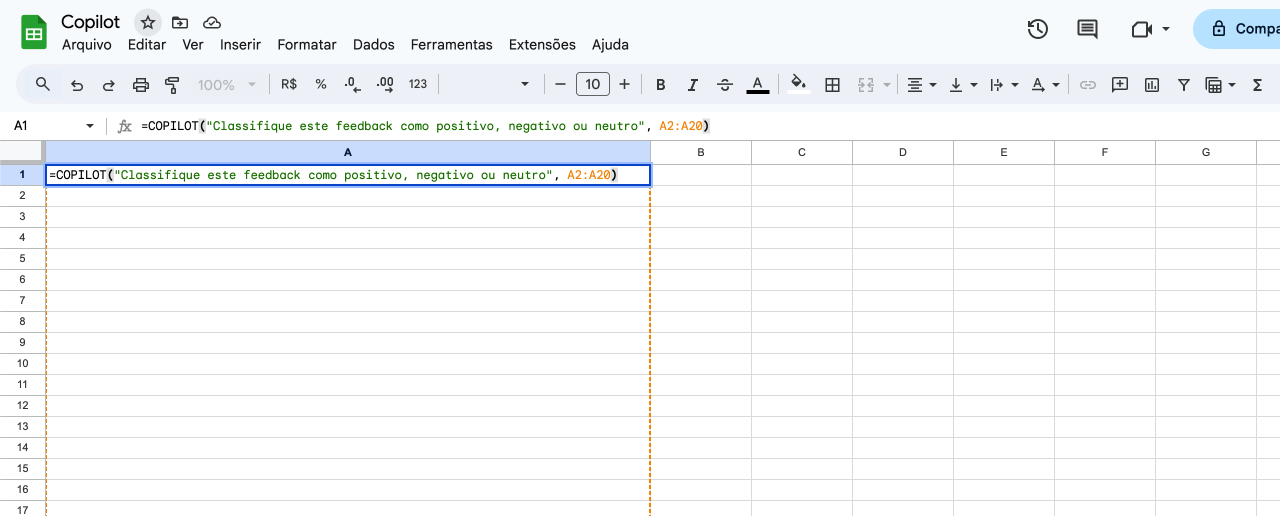Open the Dados menu
1280x516 pixels.
tap(374, 45)
